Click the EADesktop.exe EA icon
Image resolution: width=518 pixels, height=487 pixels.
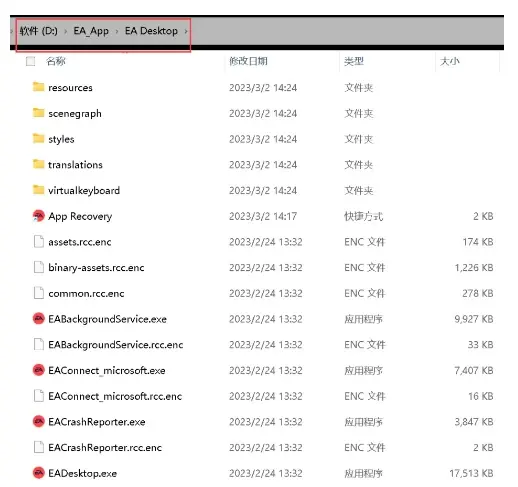click(38, 473)
